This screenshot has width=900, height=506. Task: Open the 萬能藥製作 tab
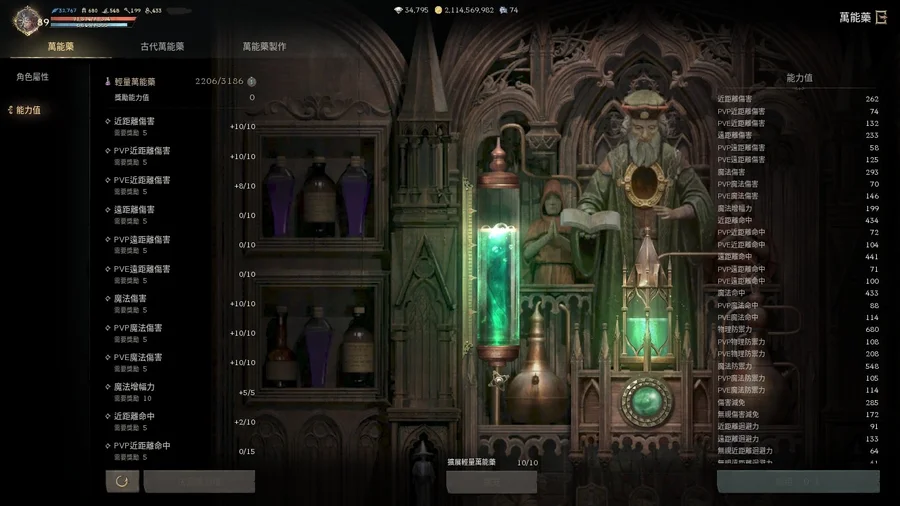264,47
